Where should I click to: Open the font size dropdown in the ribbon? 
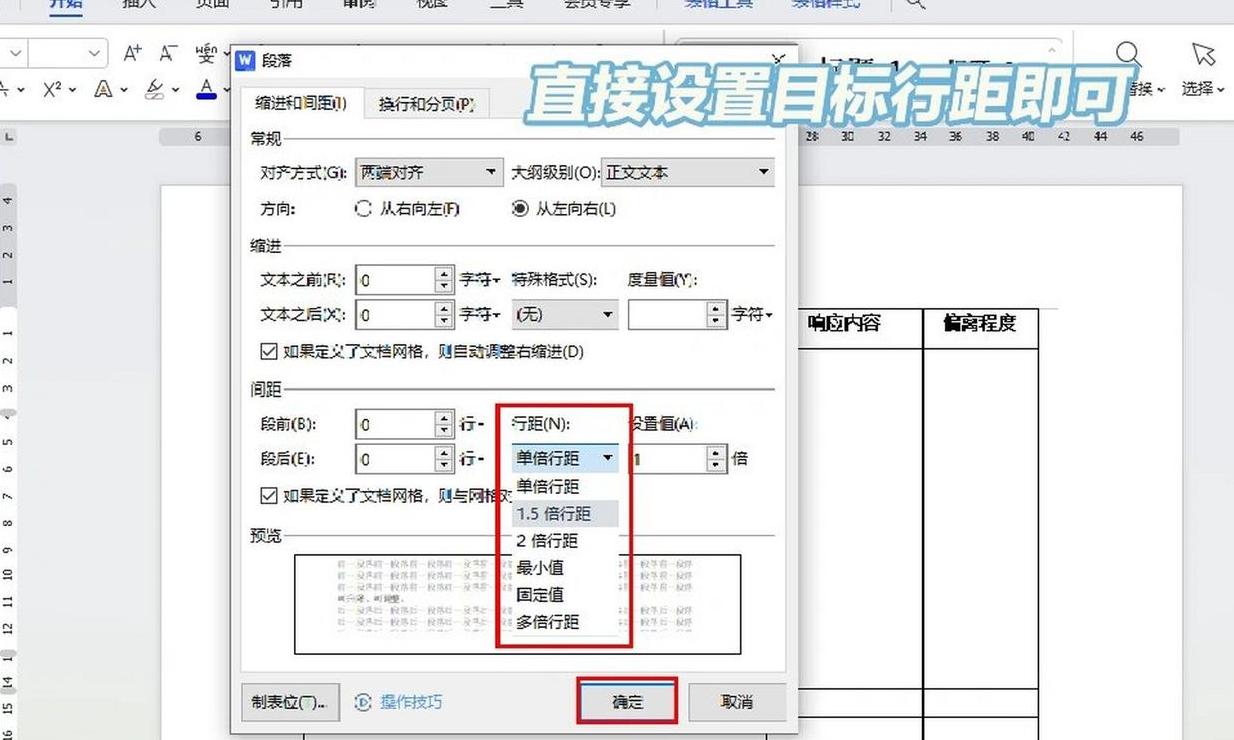[95, 53]
